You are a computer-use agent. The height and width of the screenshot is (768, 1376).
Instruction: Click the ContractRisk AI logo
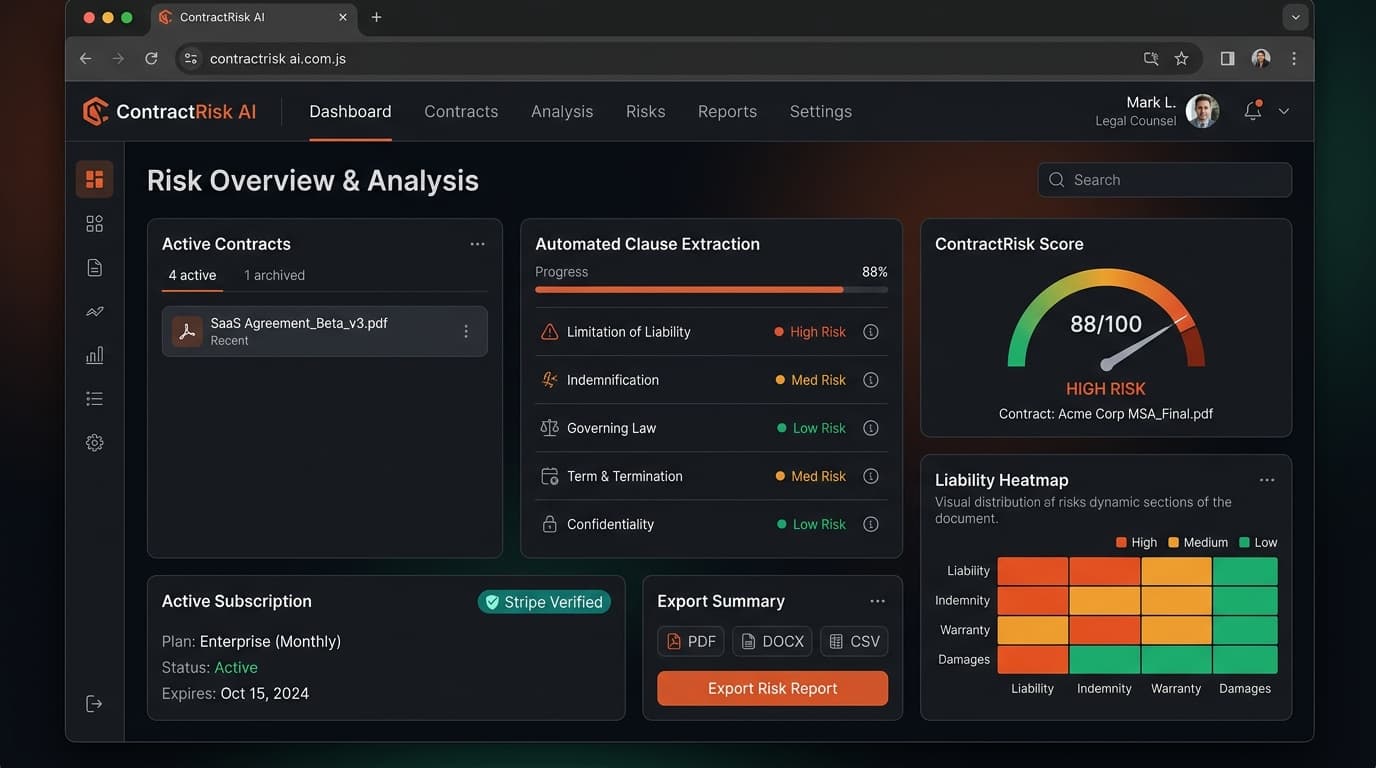[x=169, y=111]
